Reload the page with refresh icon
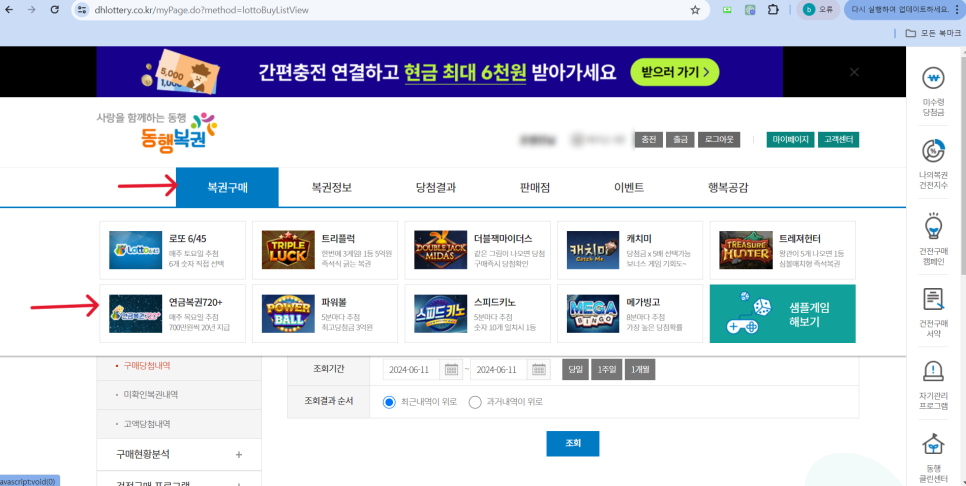966x486 pixels. pyautogui.click(x=54, y=10)
